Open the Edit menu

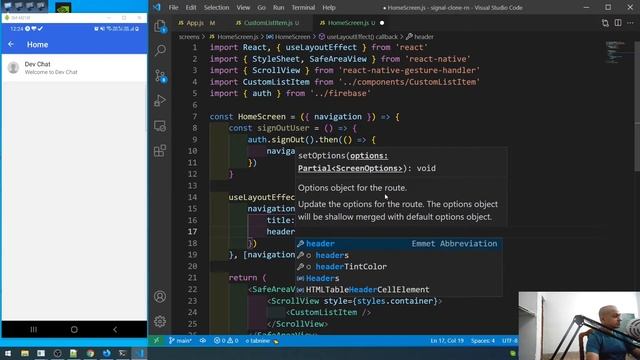(191, 7)
